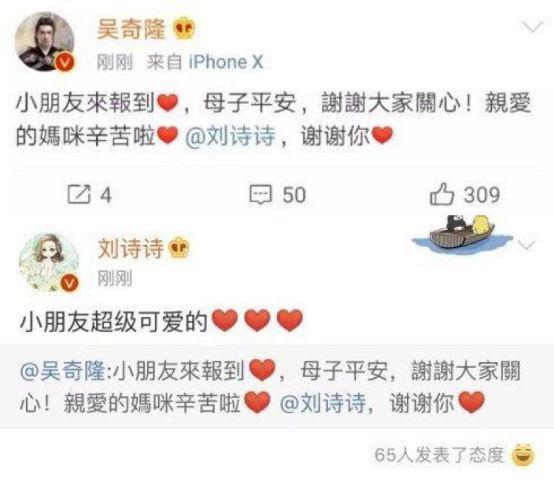Image resolution: width=554 pixels, height=481 pixels.
Task: Expand the chevron menu on 吴奇隆's post
Action: point(533,27)
